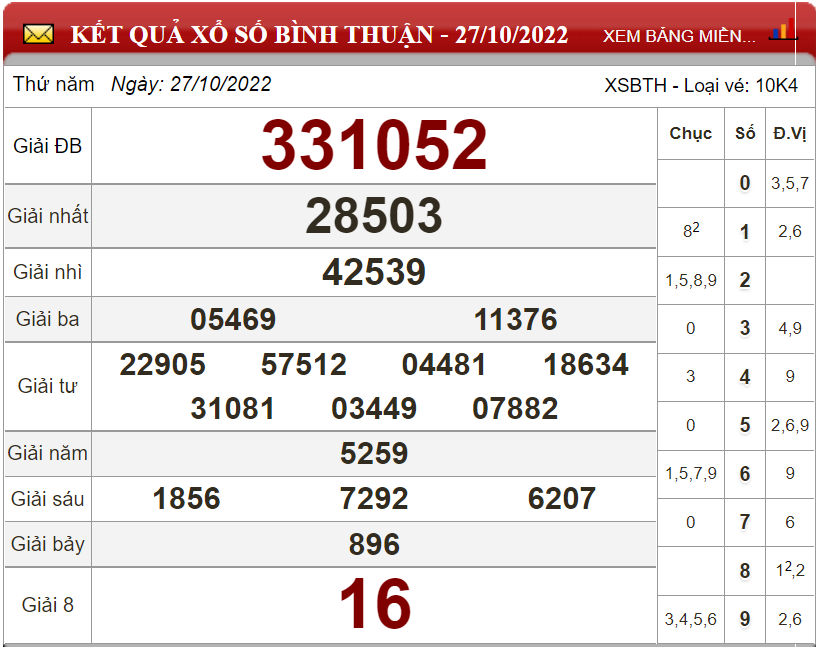The width and height of the screenshot is (820, 647).
Task: Open the bar chart statistics icon
Action: (x=783, y=30)
